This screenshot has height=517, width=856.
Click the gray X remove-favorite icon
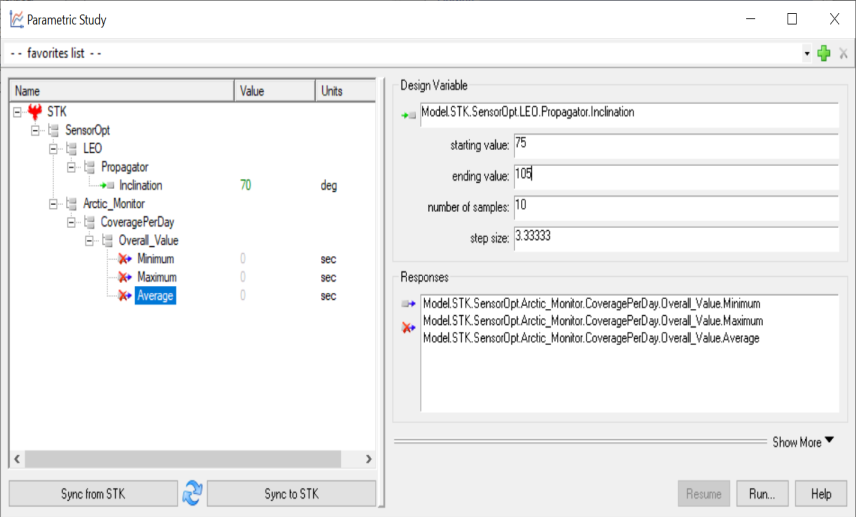(843, 53)
